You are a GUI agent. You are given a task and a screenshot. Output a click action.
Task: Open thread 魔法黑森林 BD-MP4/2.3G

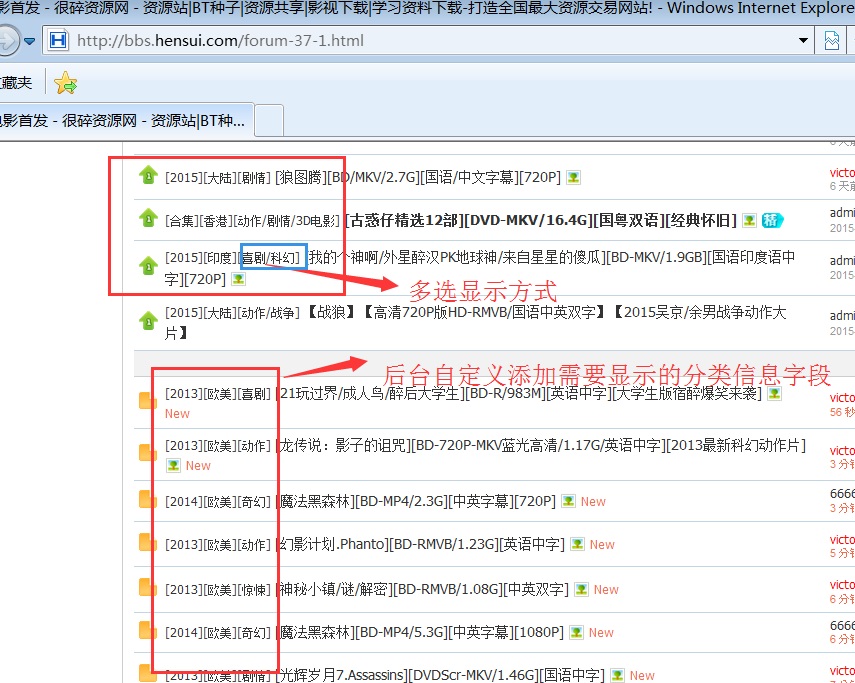pyautogui.click(x=417, y=501)
